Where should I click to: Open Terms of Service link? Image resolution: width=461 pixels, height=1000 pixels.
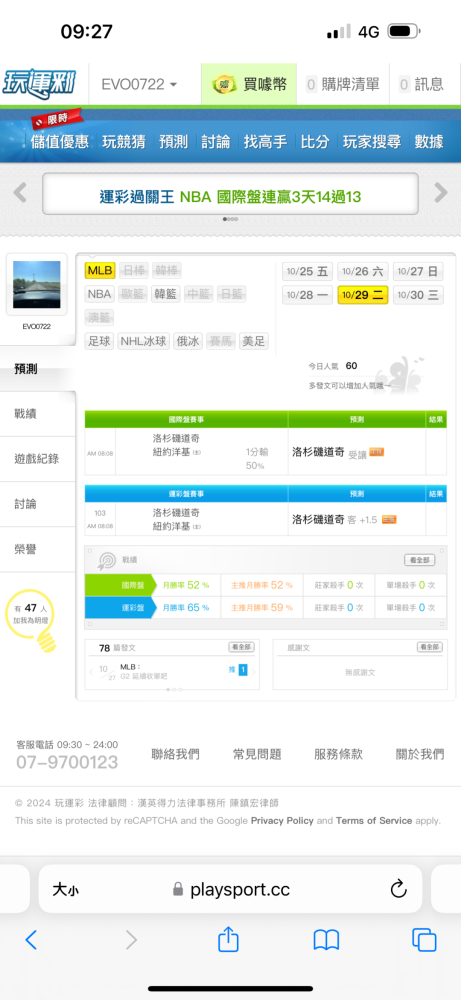(x=374, y=821)
